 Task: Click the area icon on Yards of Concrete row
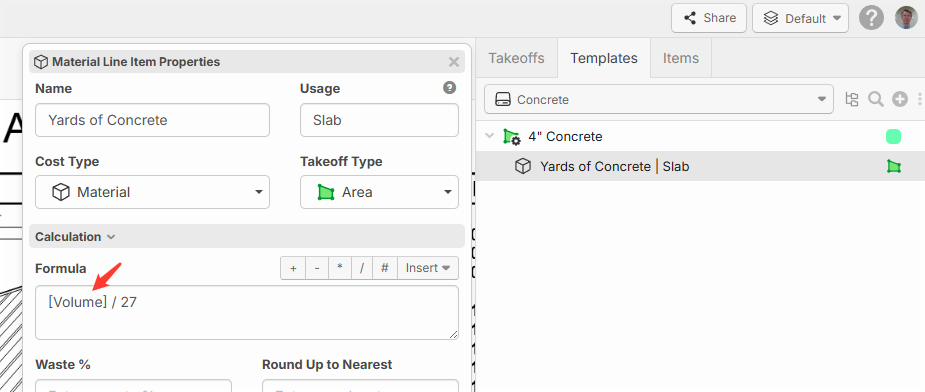pos(894,166)
